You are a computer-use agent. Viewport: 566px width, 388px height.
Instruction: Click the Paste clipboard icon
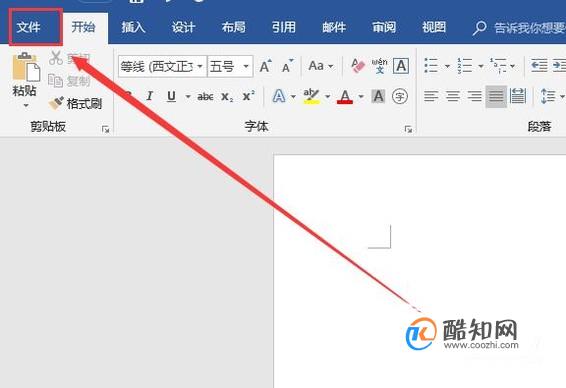[x=25, y=67]
